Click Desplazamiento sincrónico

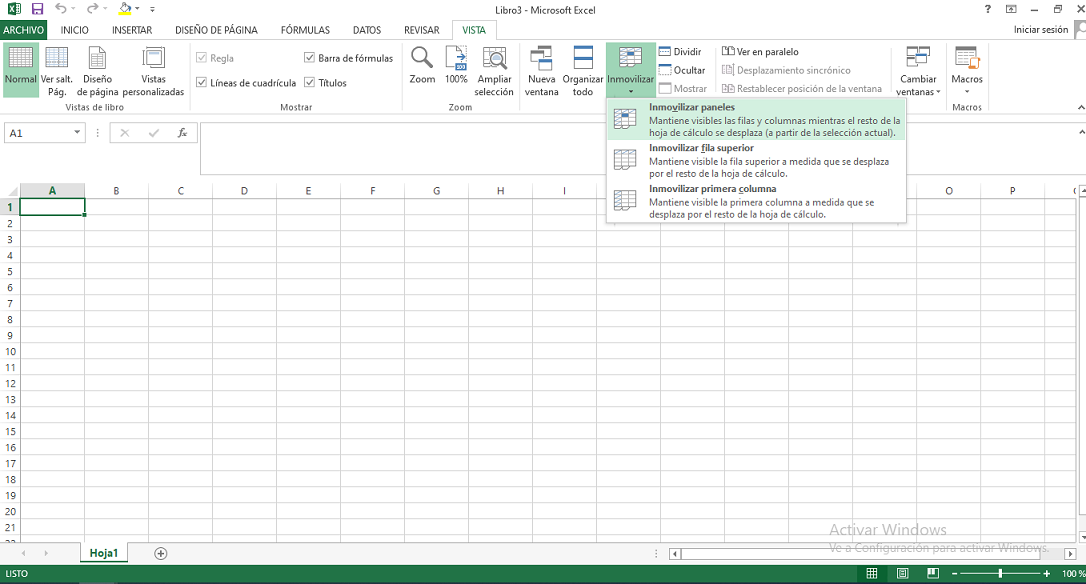pos(786,70)
